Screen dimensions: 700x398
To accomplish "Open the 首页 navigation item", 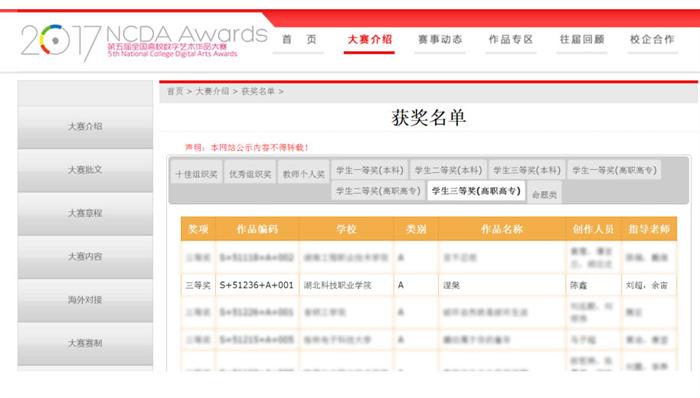I will 299,39.
